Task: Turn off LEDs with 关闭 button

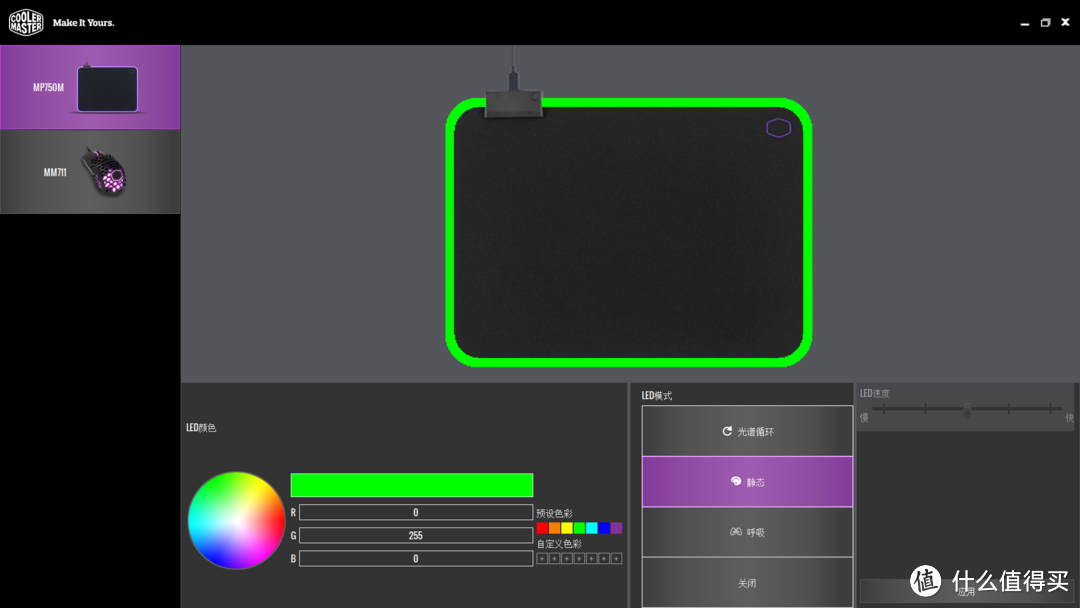Action: click(747, 583)
